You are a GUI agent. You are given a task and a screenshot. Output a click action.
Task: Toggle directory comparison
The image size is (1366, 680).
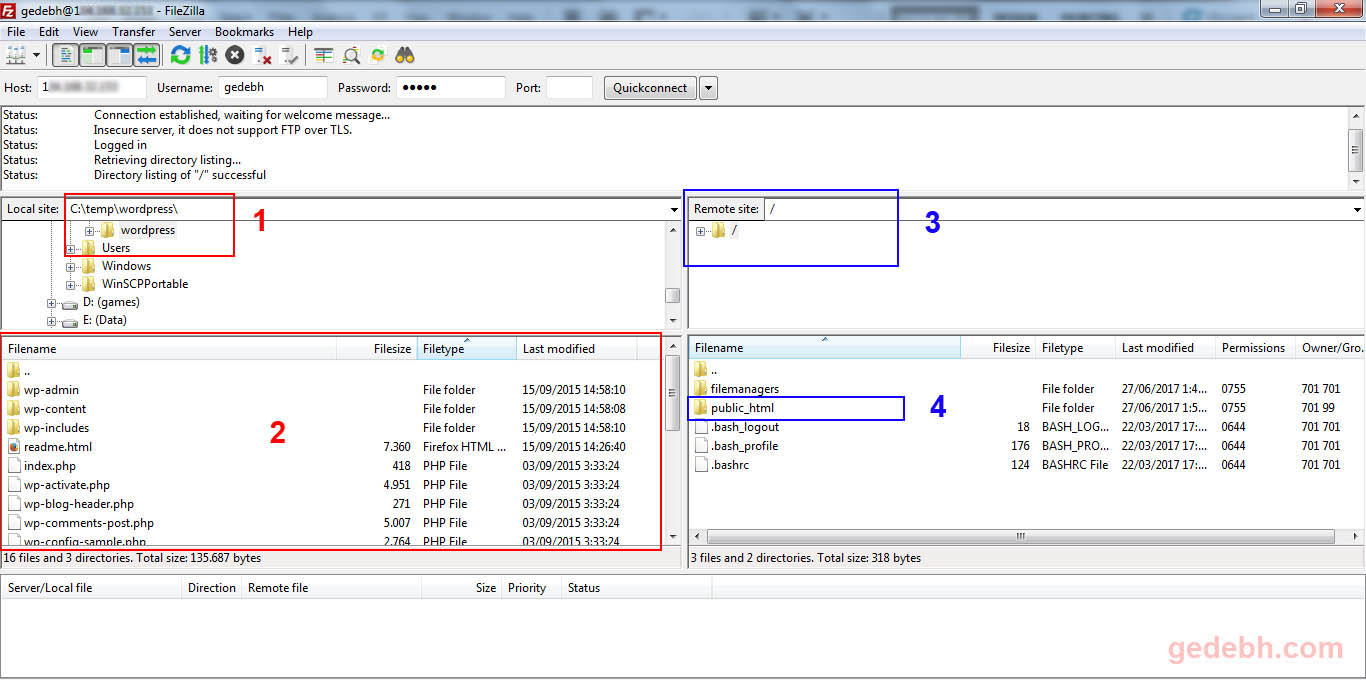(x=351, y=55)
